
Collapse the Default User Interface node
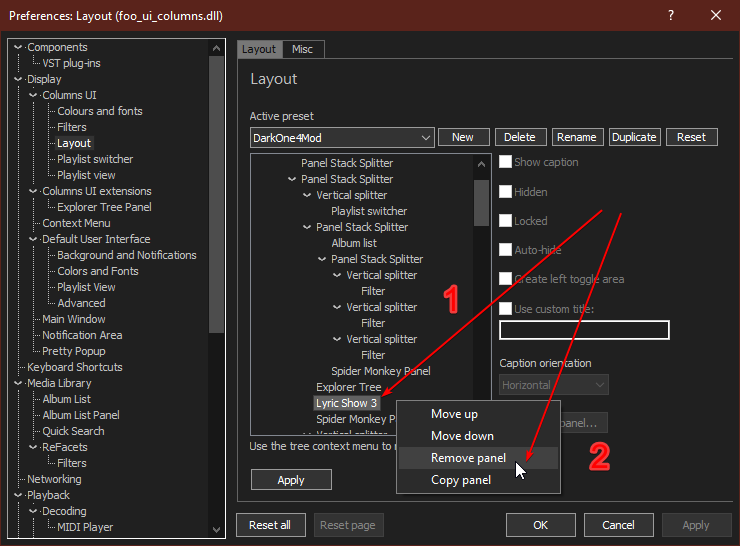click(34, 239)
